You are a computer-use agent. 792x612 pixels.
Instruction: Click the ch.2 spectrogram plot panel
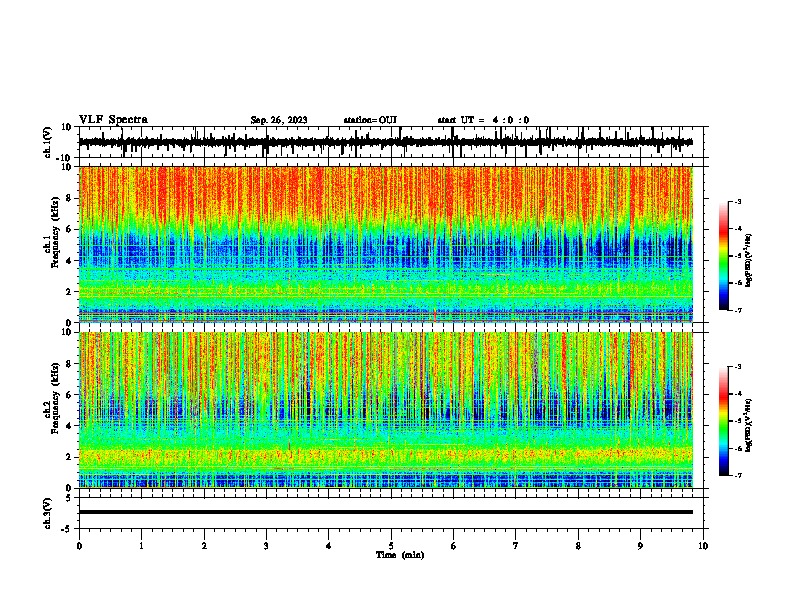click(385, 410)
